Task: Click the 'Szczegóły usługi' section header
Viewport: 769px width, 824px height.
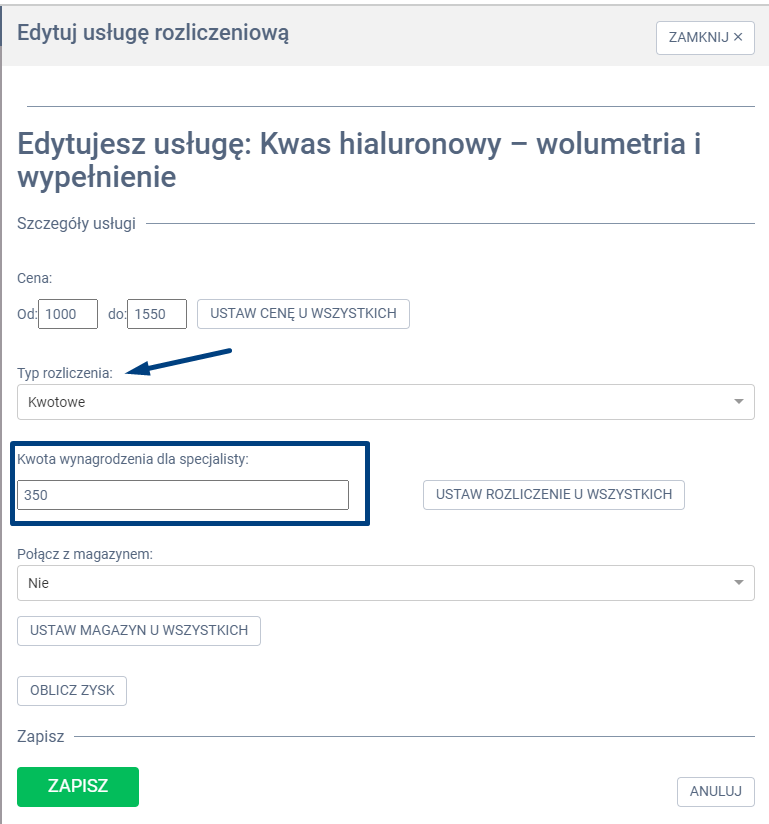Action: coord(76,223)
